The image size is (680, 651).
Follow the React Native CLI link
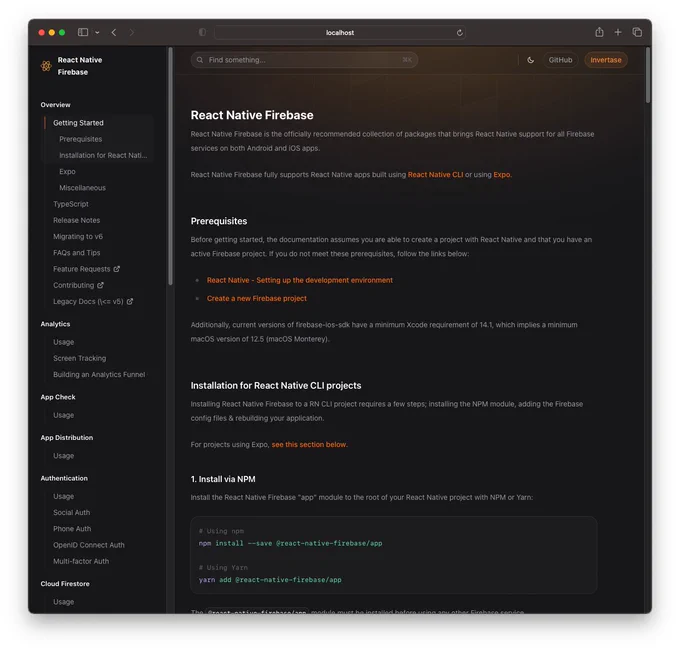(x=435, y=175)
